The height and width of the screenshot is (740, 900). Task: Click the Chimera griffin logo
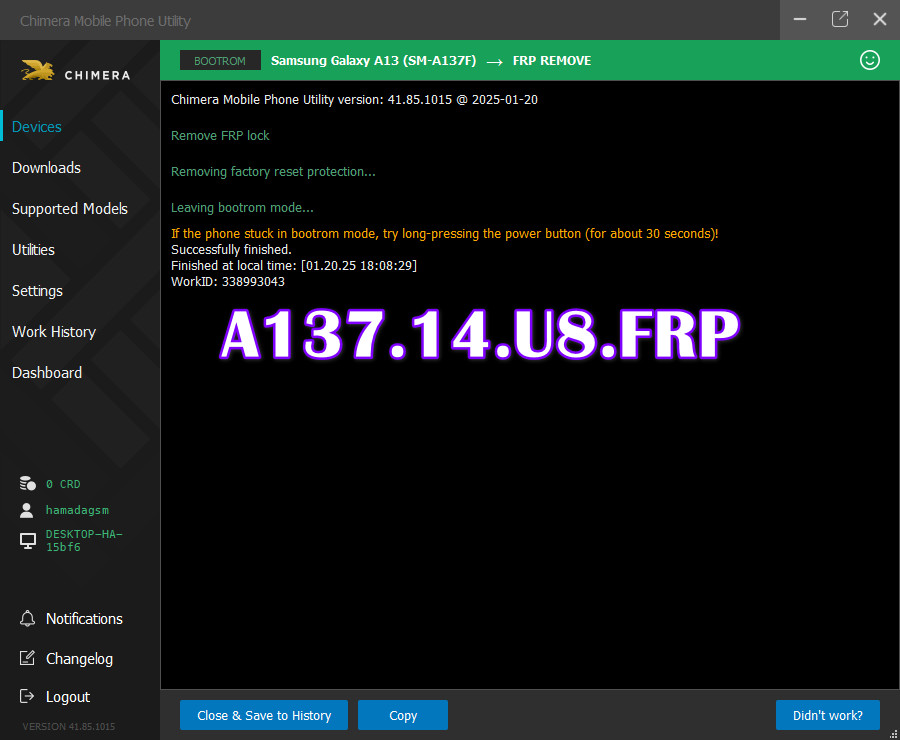pos(38,71)
